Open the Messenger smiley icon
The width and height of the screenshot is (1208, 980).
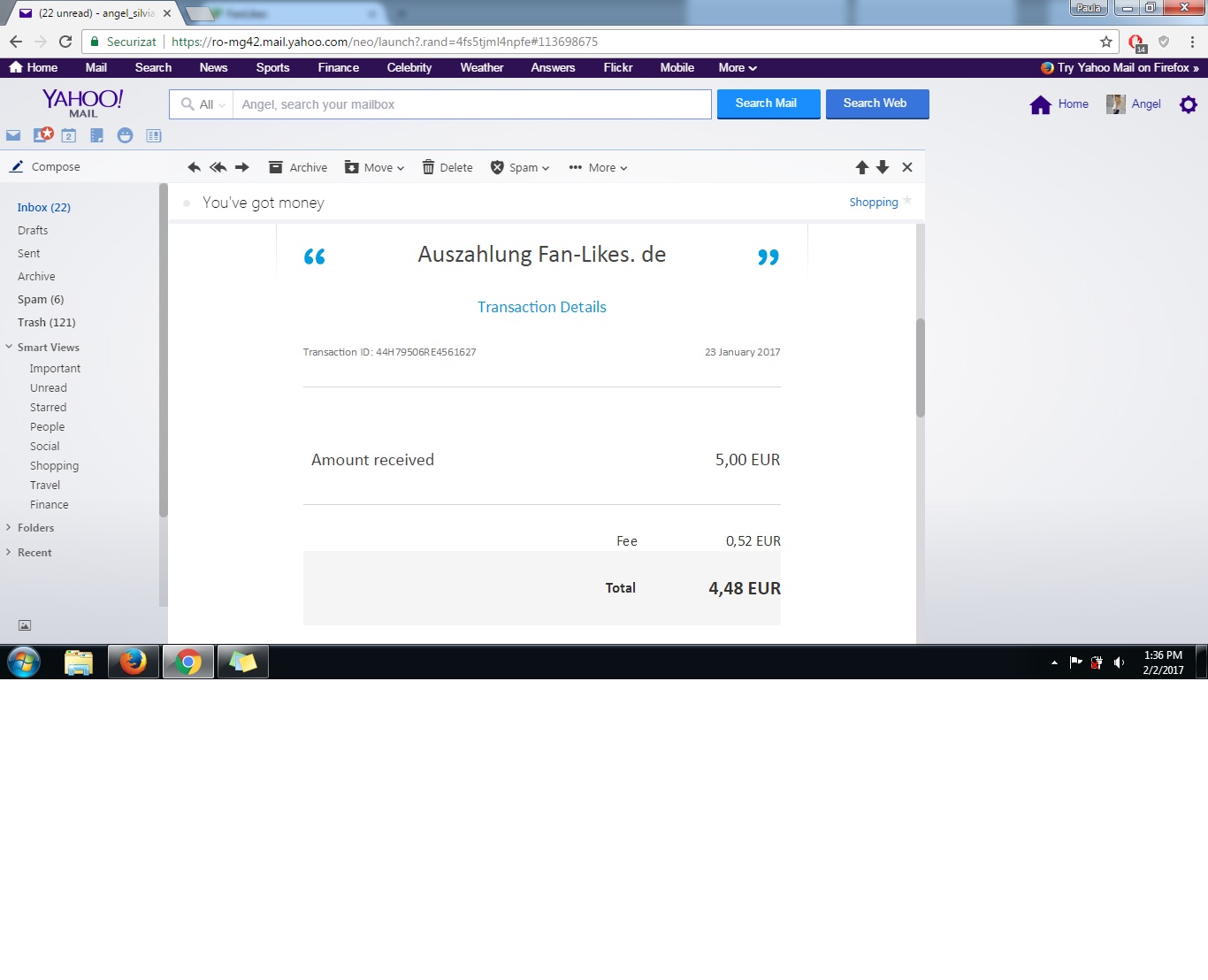coord(126,135)
